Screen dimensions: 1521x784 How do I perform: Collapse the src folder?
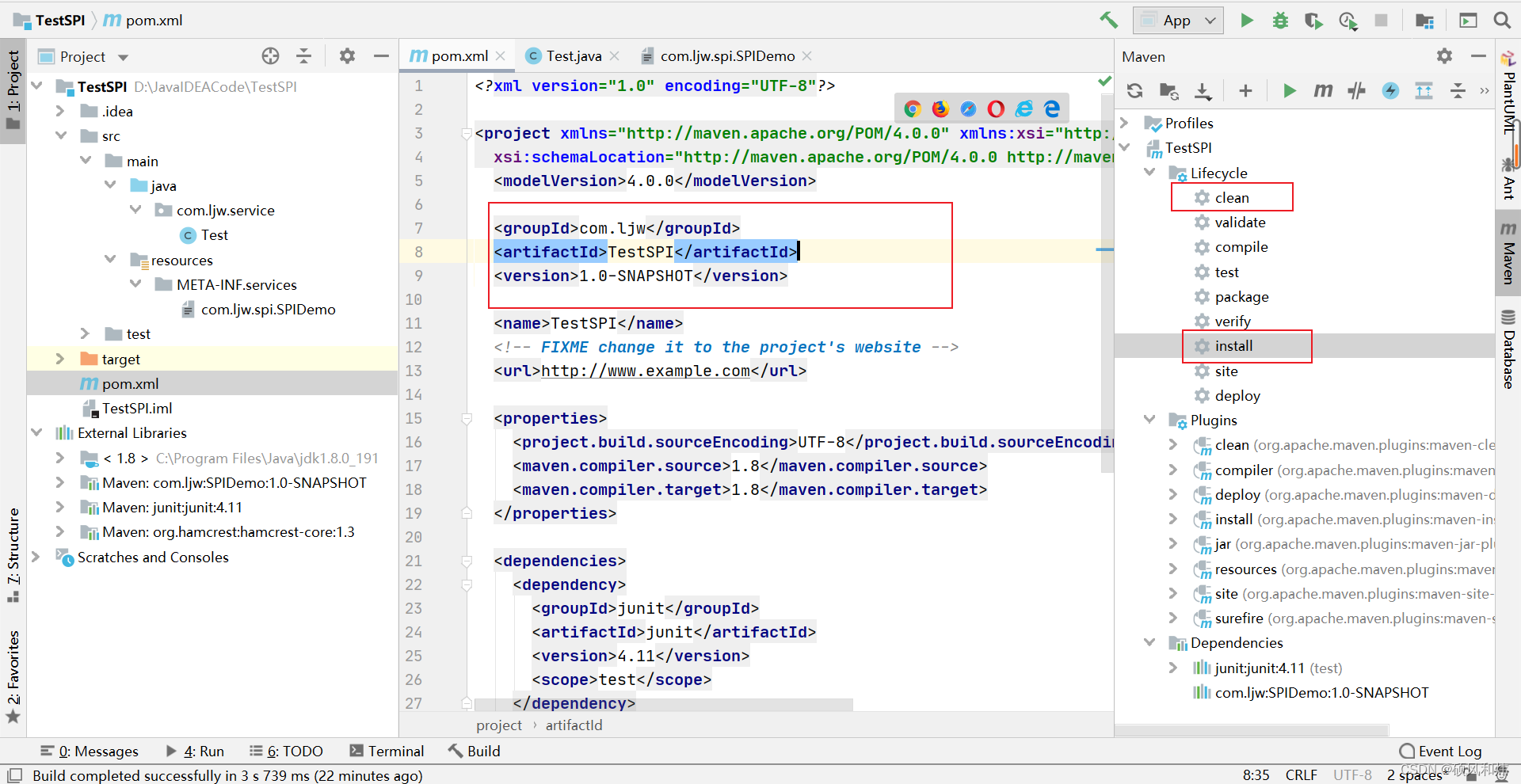coord(60,136)
